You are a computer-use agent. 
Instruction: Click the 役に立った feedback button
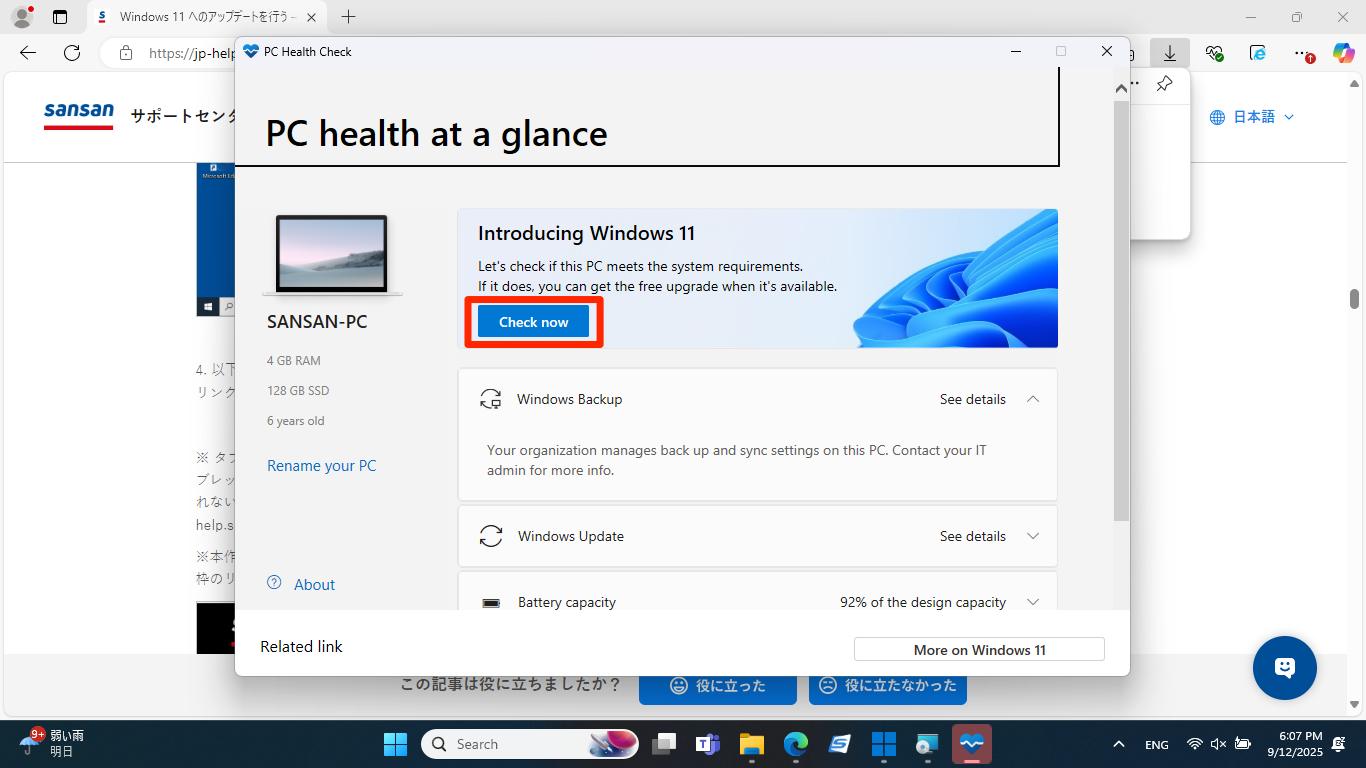pyautogui.click(x=718, y=685)
